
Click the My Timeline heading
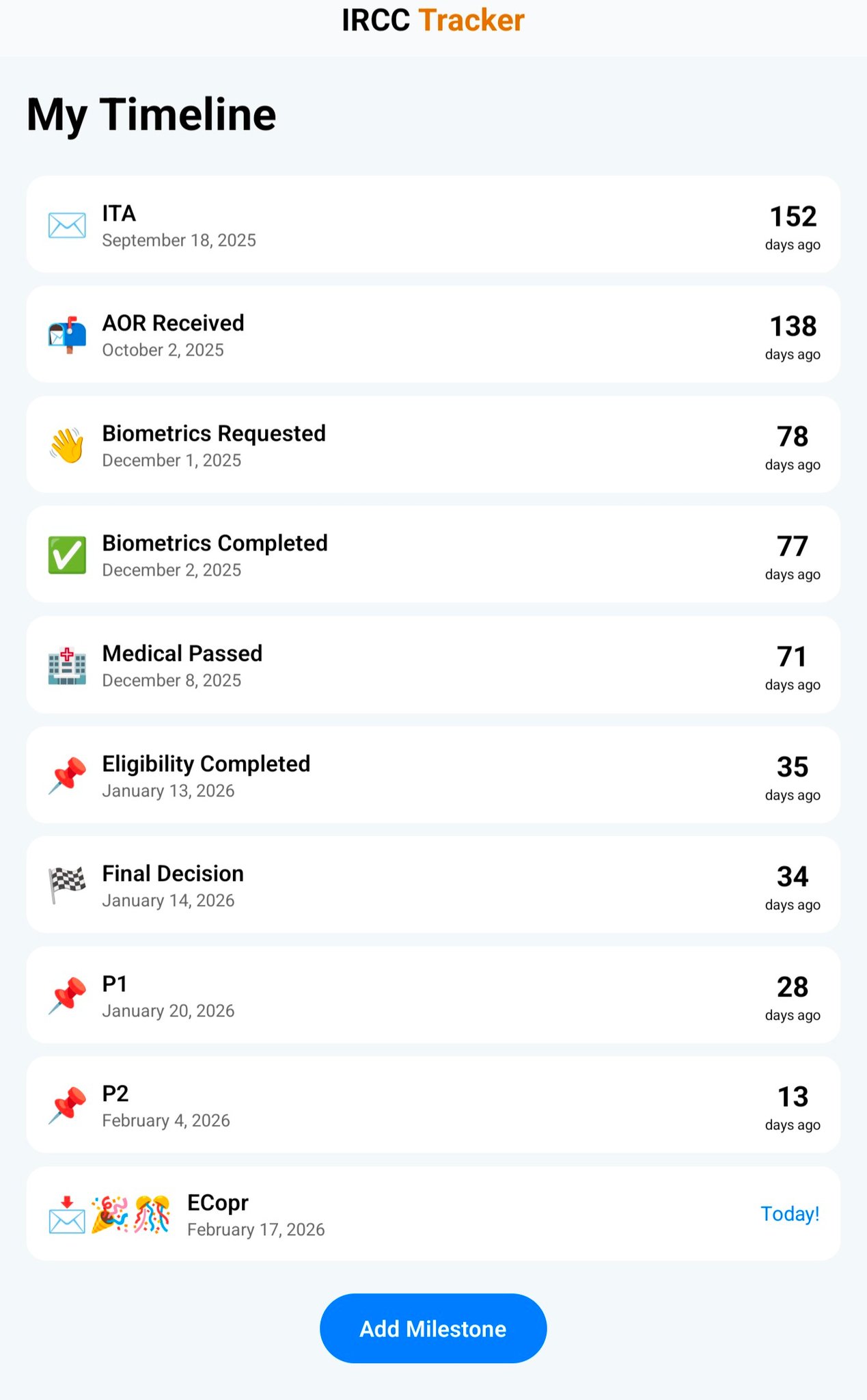(x=152, y=115)
